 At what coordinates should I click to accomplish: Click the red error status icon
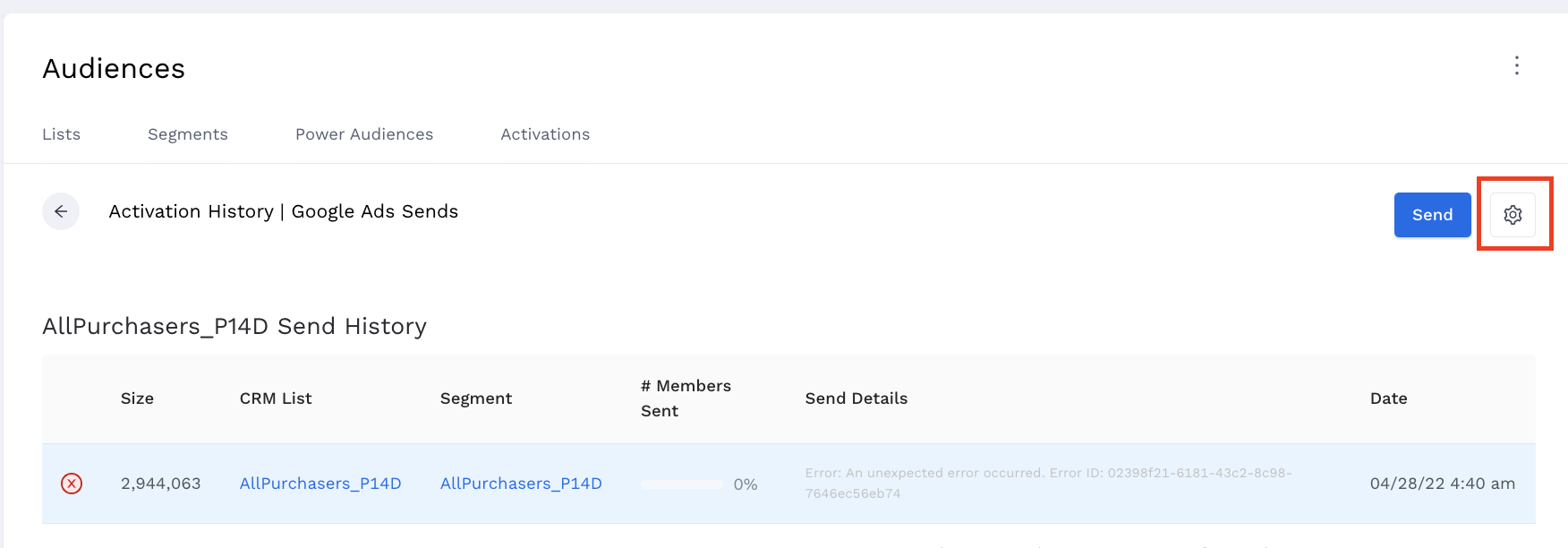[x=72, y=484]
